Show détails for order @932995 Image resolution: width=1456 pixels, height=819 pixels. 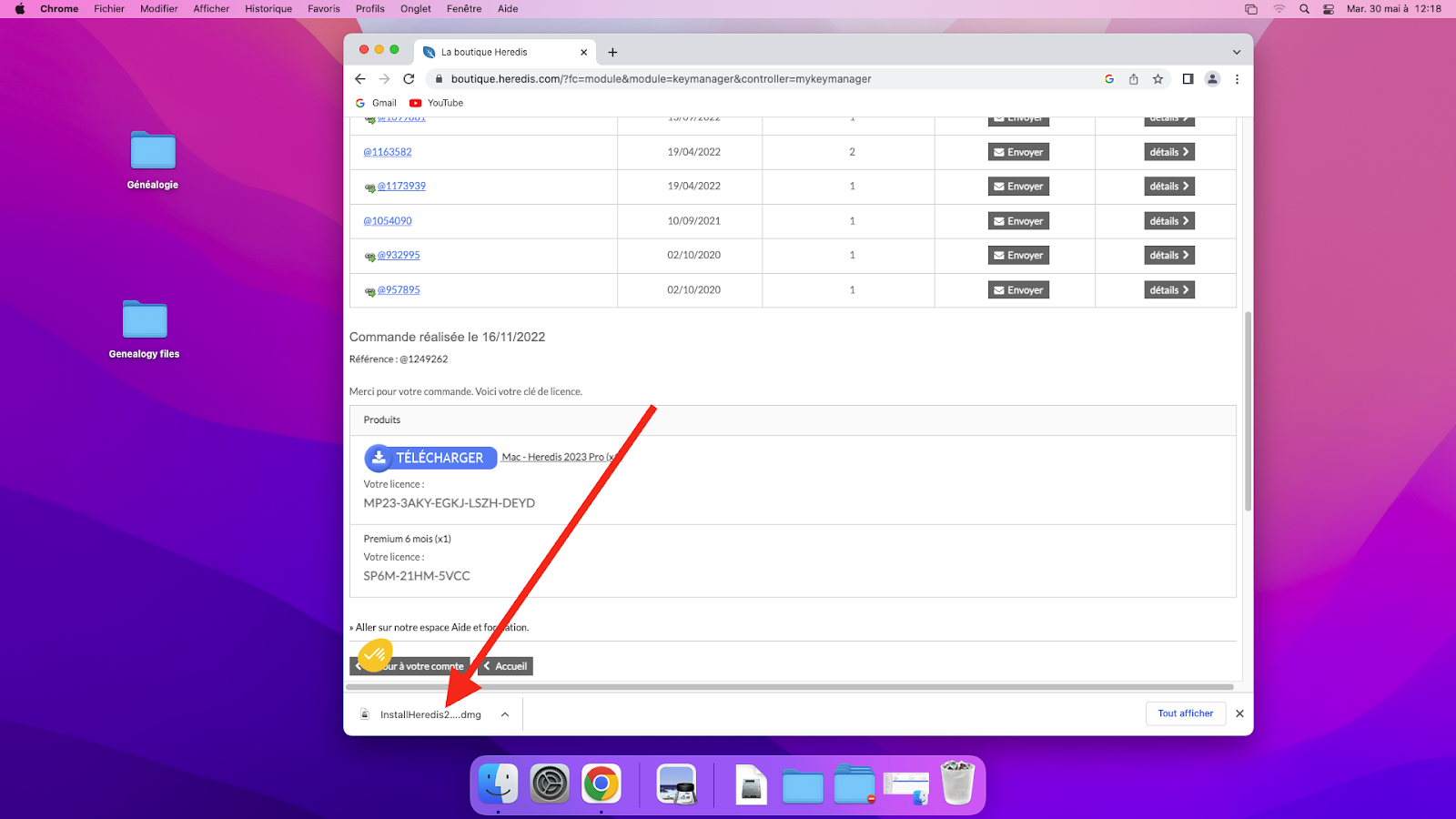[1168, 256]
